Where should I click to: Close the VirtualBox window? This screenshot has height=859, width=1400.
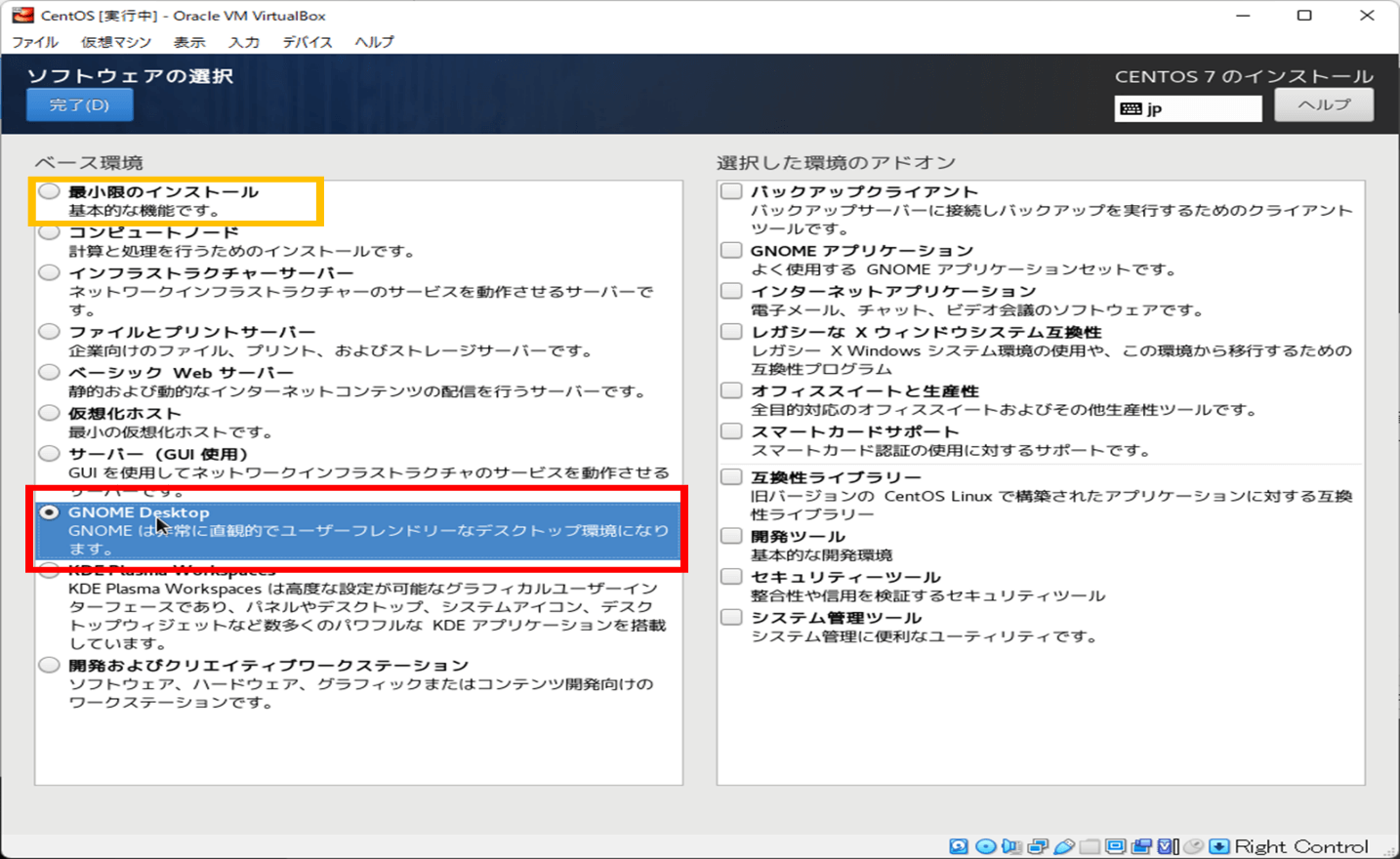point(1367,16)
